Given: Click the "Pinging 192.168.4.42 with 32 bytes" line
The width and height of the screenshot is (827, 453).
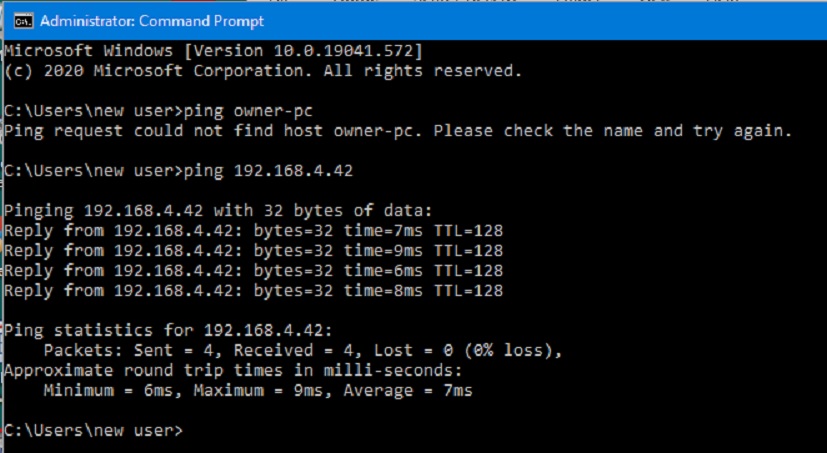Looking at the screenshot, I should coord(218,210).
